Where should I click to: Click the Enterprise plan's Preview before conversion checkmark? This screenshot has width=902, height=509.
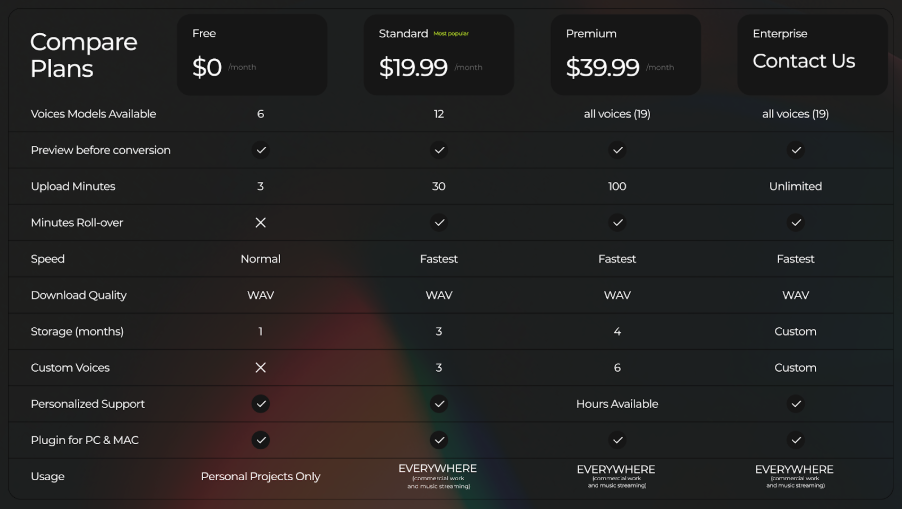[796, 150]
